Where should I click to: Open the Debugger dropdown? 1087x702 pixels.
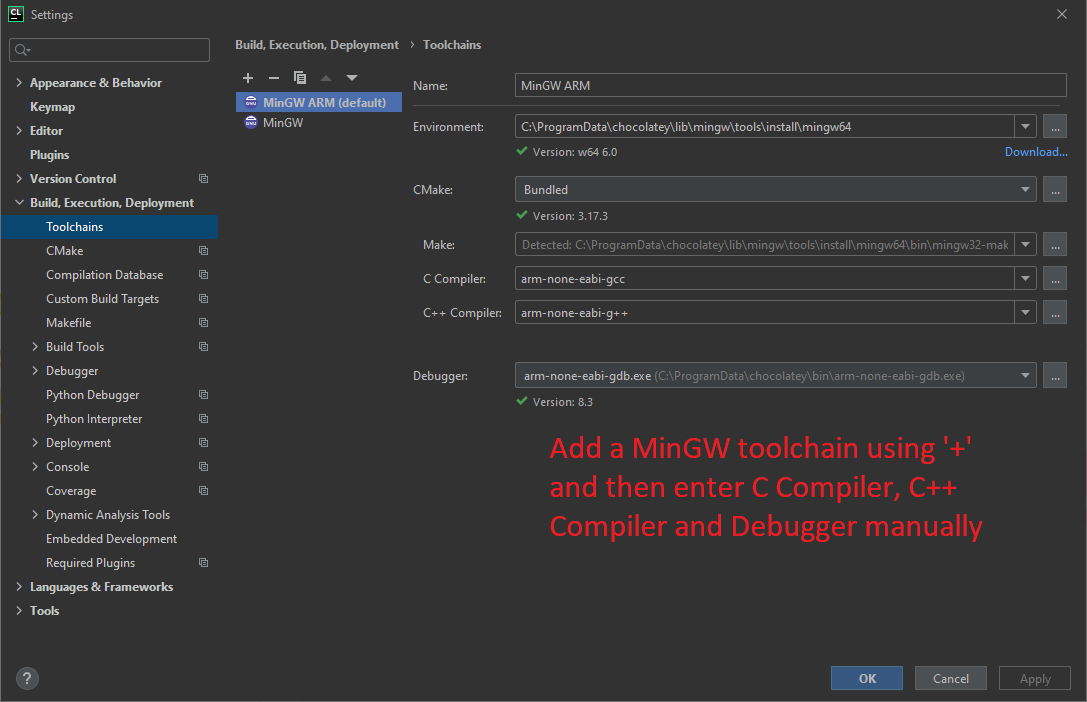click(775, 376)
